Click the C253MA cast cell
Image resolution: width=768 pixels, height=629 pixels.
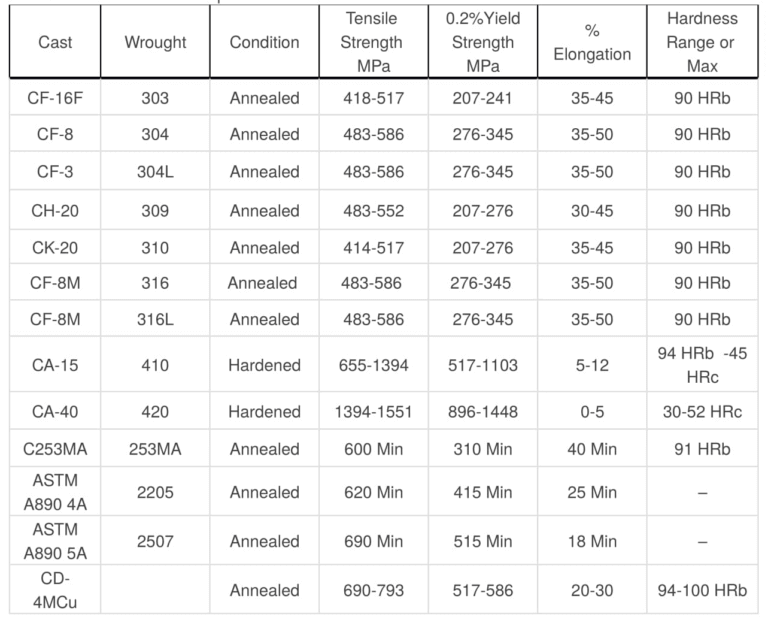tap(55, 449)
